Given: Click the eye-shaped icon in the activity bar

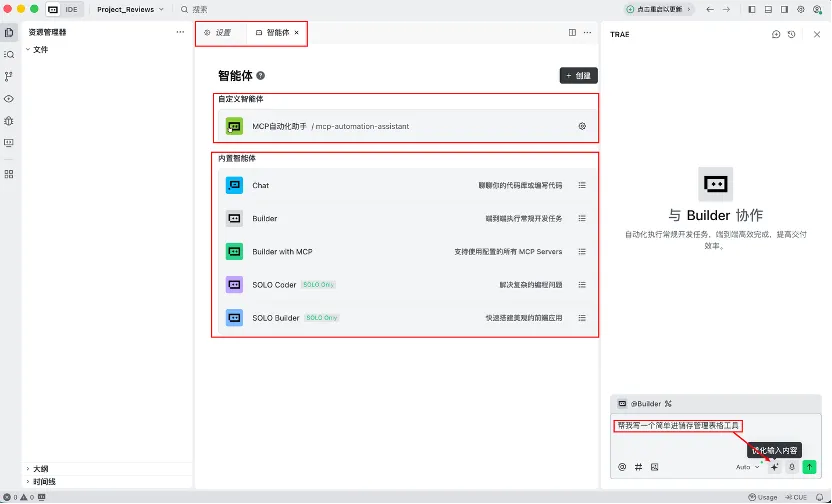Looking at the screenshot, I should point(9,99).
